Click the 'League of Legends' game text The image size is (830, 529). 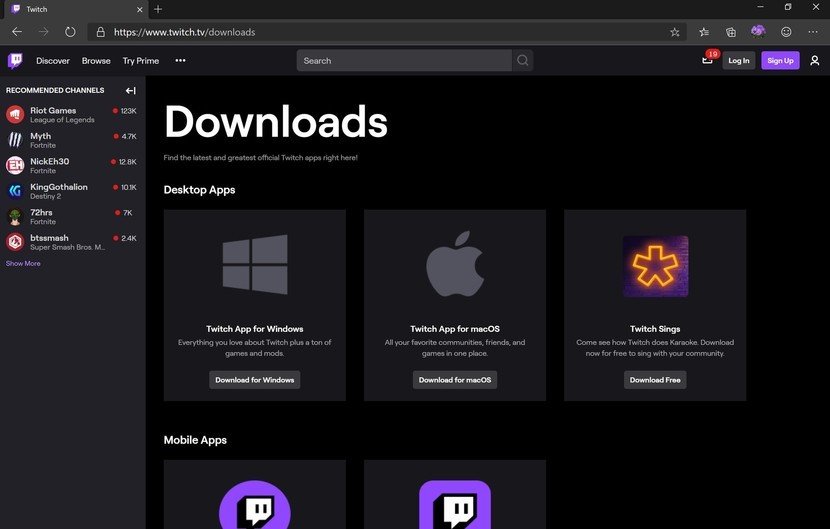[x=62, y=120]
